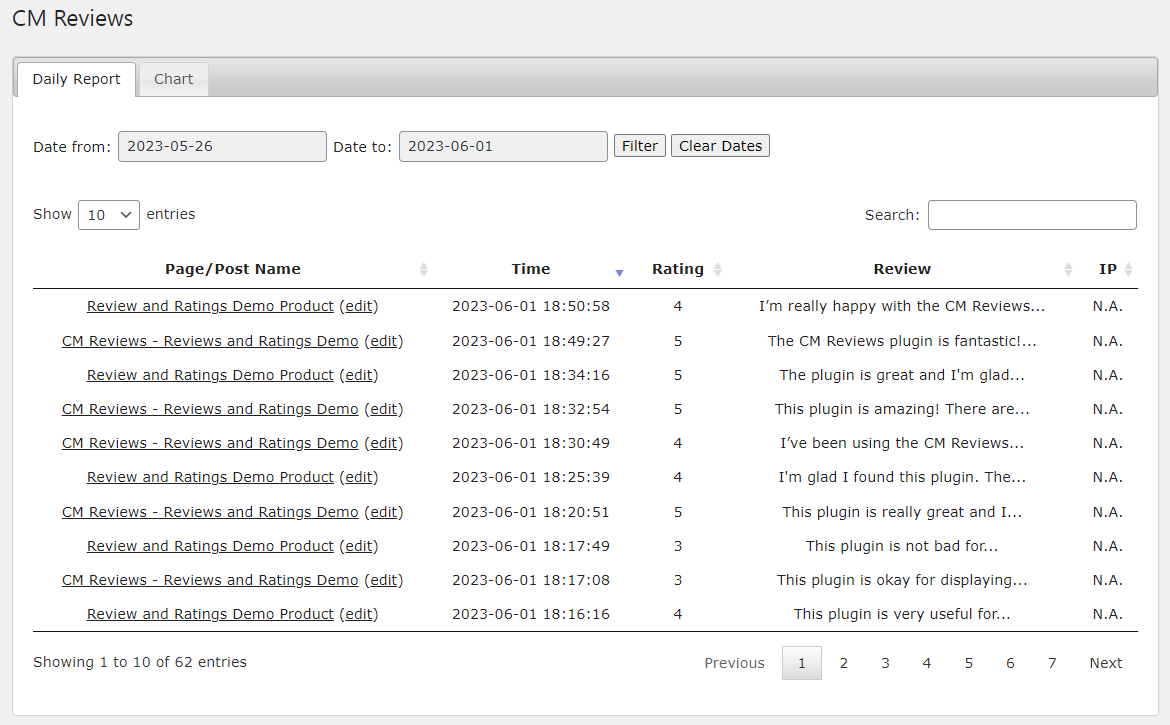The height and width of the screenshot is (725, 1170).
Task: Sort by Rating using its sort arrows
Action: pyautogui.click(x=717, y=269)
